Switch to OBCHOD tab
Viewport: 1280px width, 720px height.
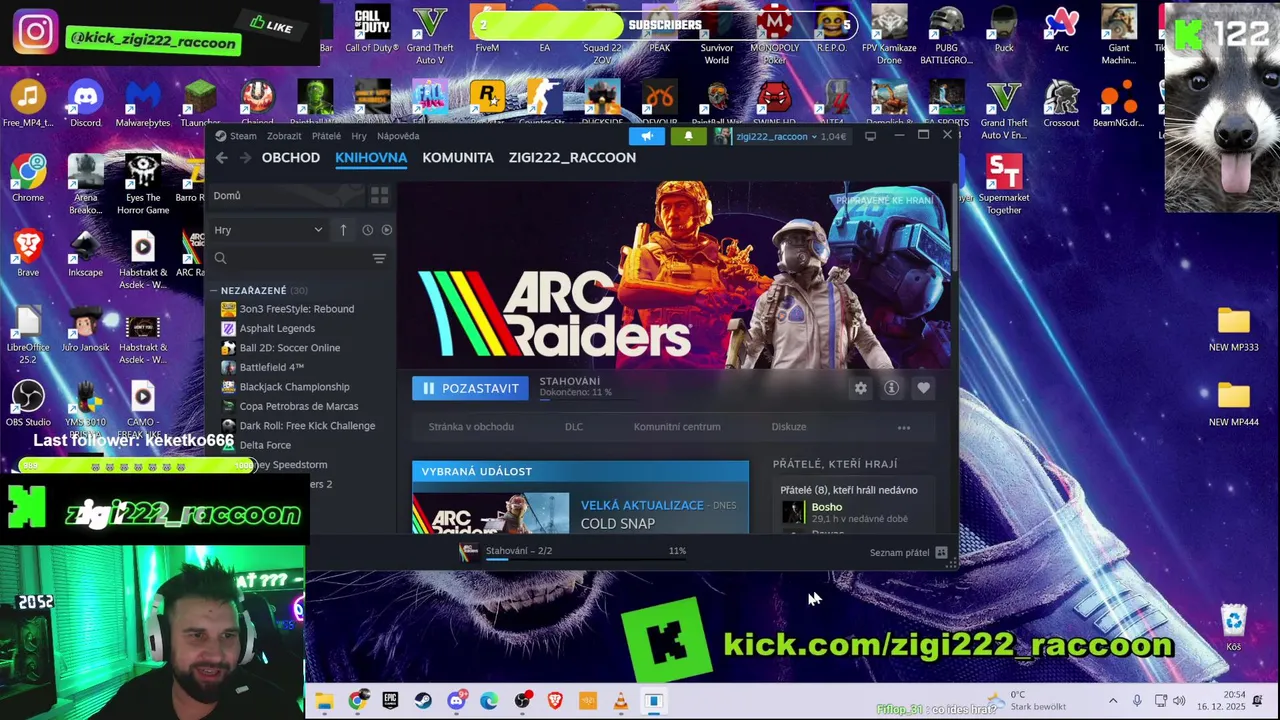(x=291, y=158)
